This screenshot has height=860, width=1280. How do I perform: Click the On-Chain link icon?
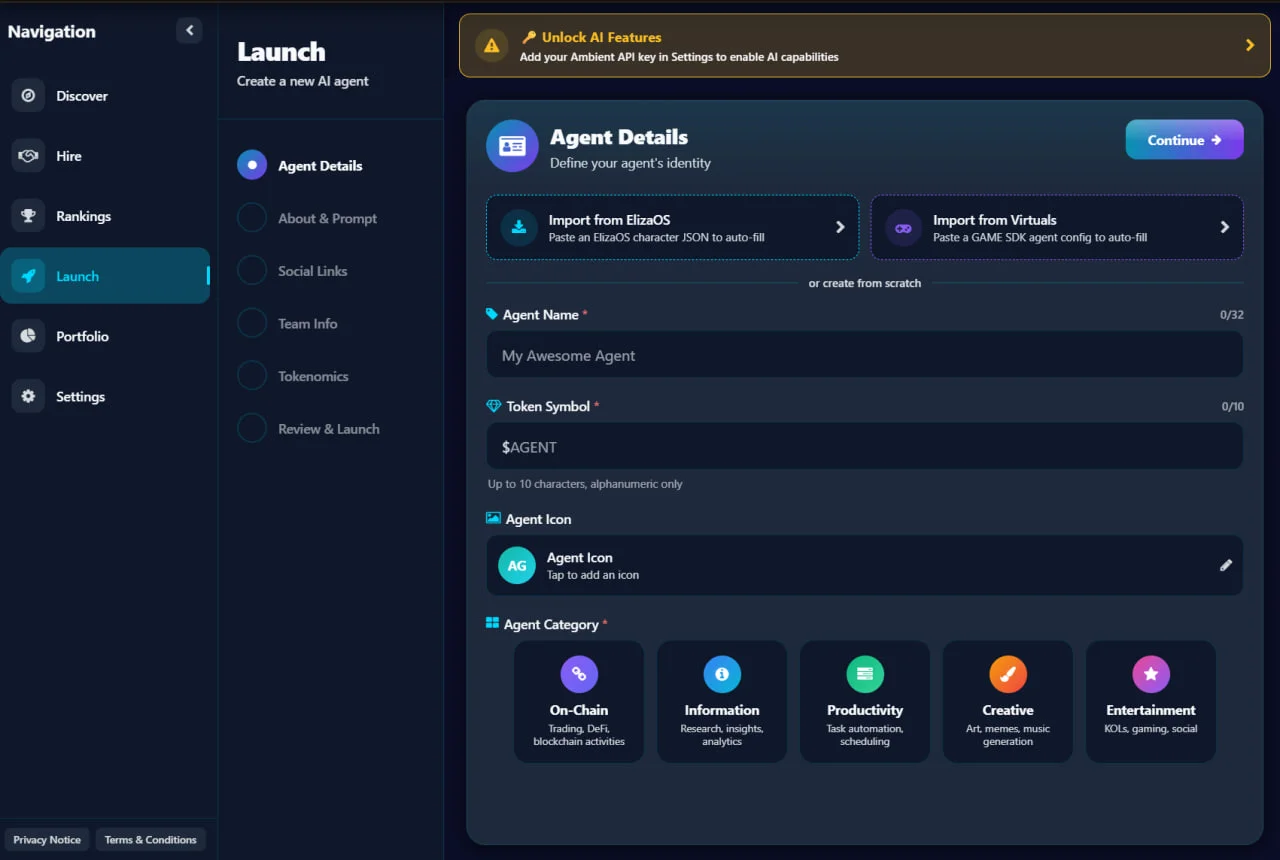pos(579,674)
